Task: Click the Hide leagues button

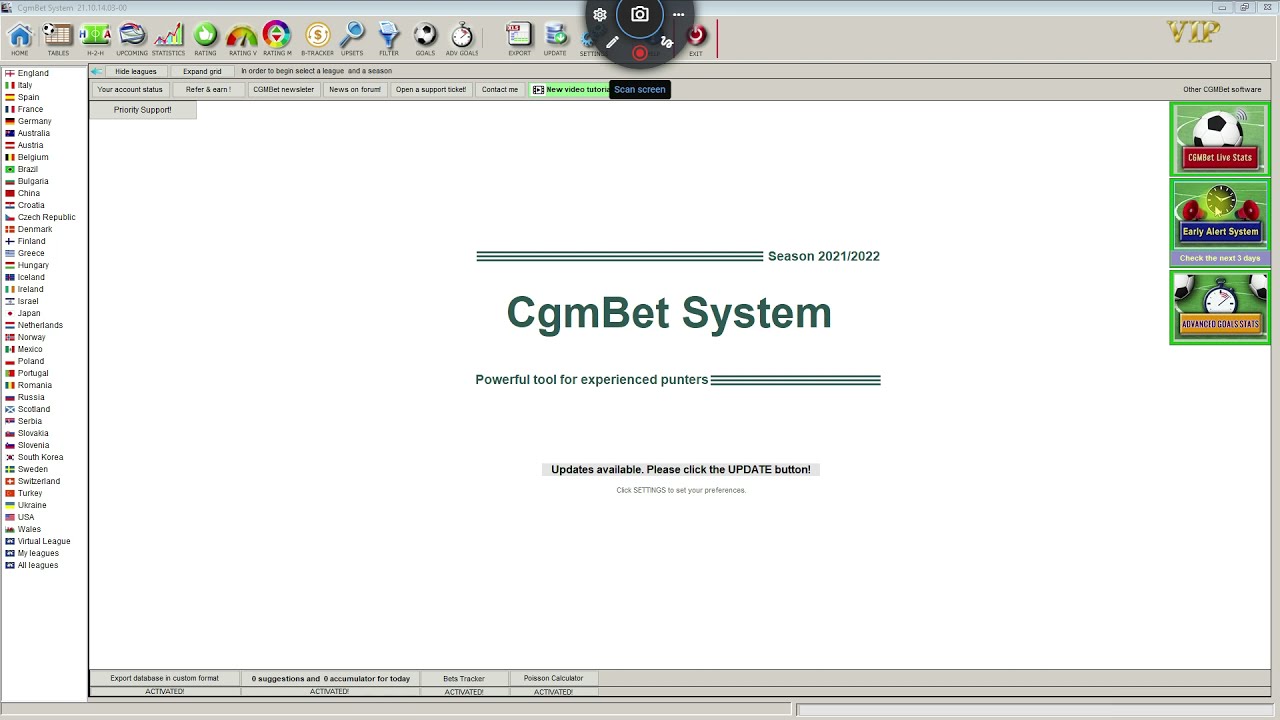Action: 136,71
